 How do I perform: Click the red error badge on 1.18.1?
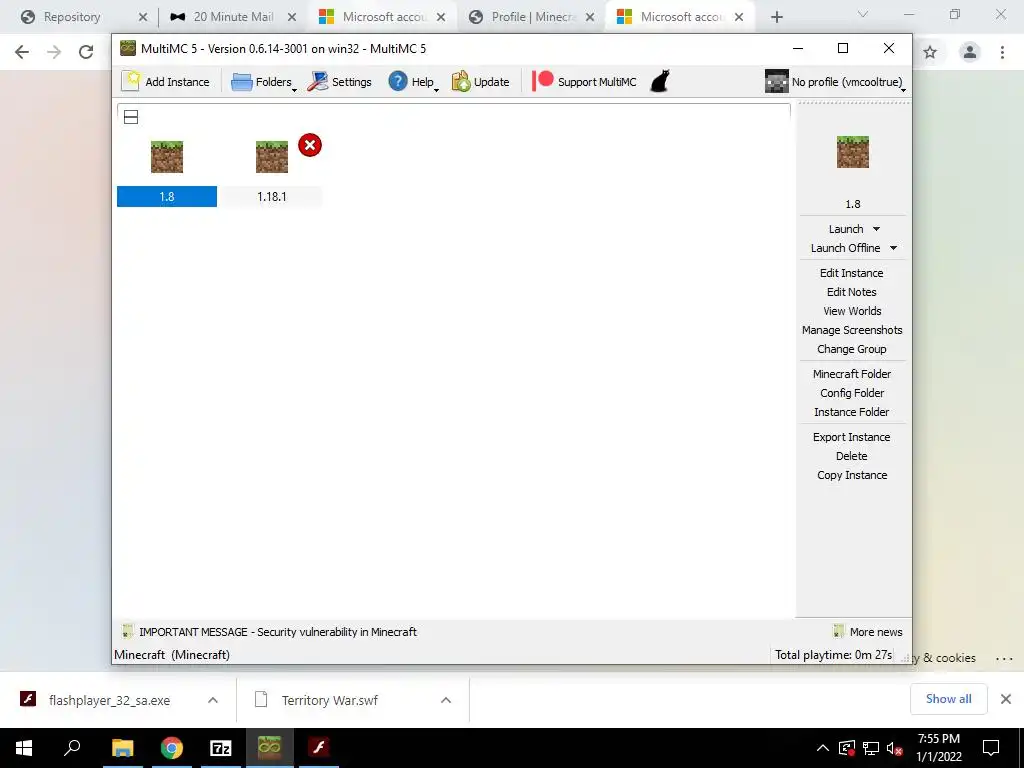[310, 145]
